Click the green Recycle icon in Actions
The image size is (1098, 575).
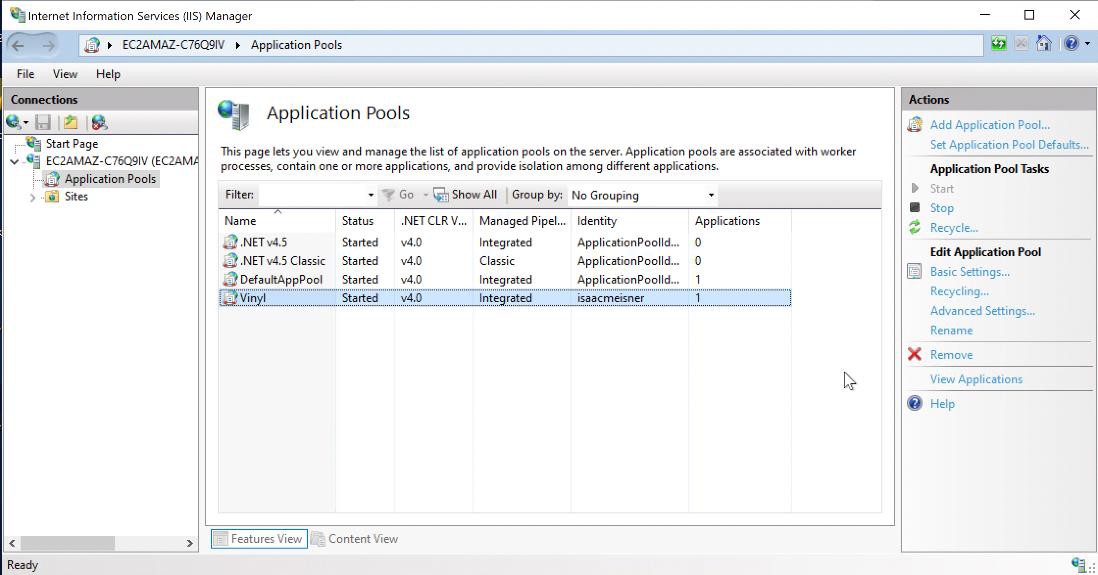click(x=914, y=228)
